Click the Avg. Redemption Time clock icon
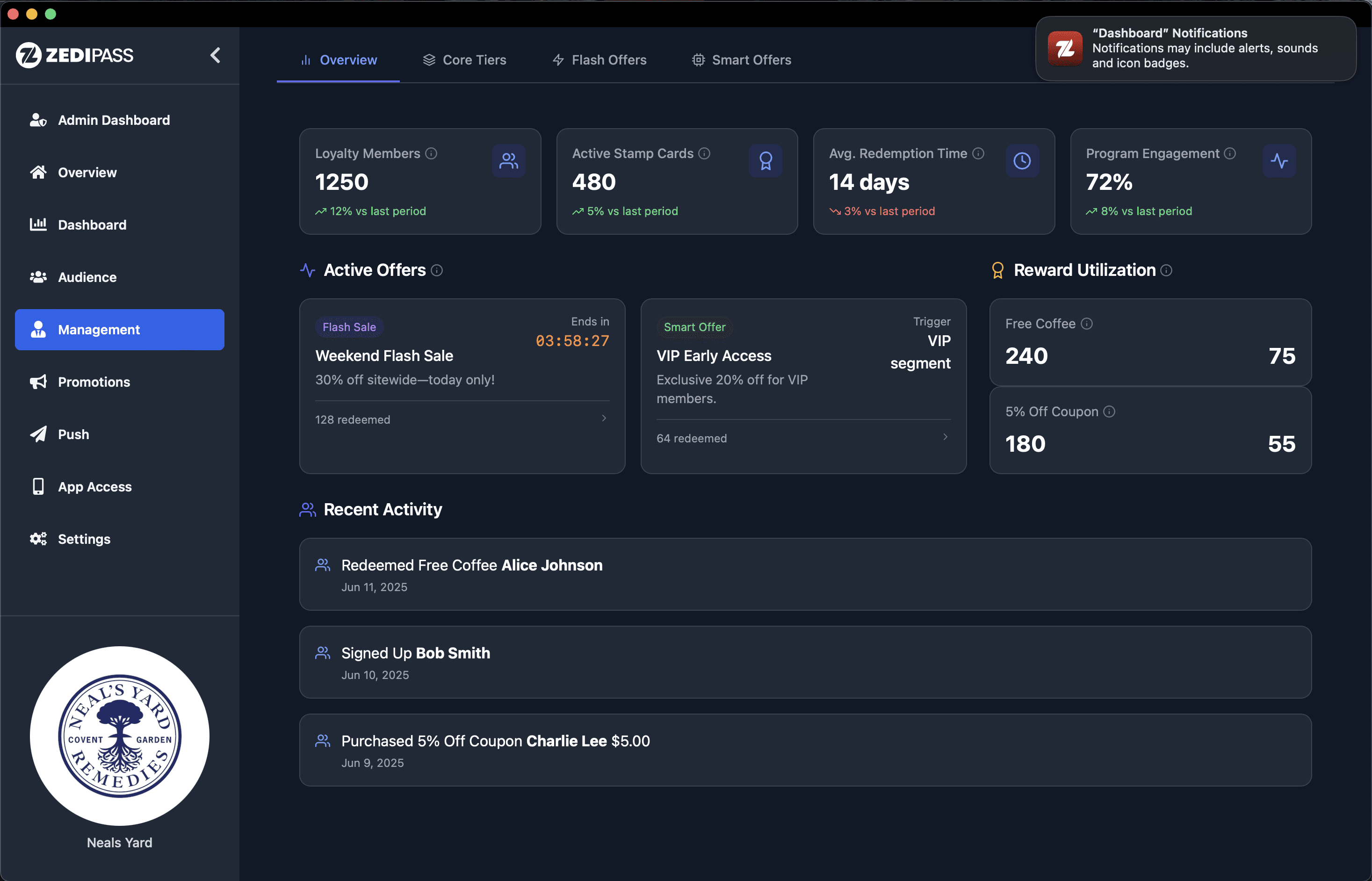The height and width of the screenshot is (881, 1372). coord(1022,161)
